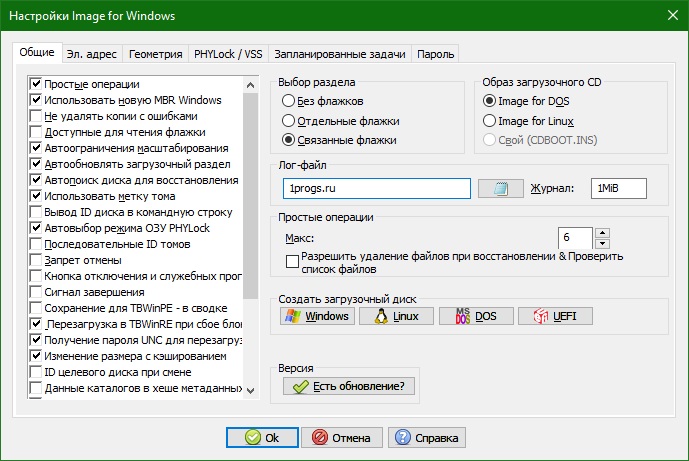Click the options list scrollbar thumb
Viewport: 689px width, 461px height.
(250, 196)
